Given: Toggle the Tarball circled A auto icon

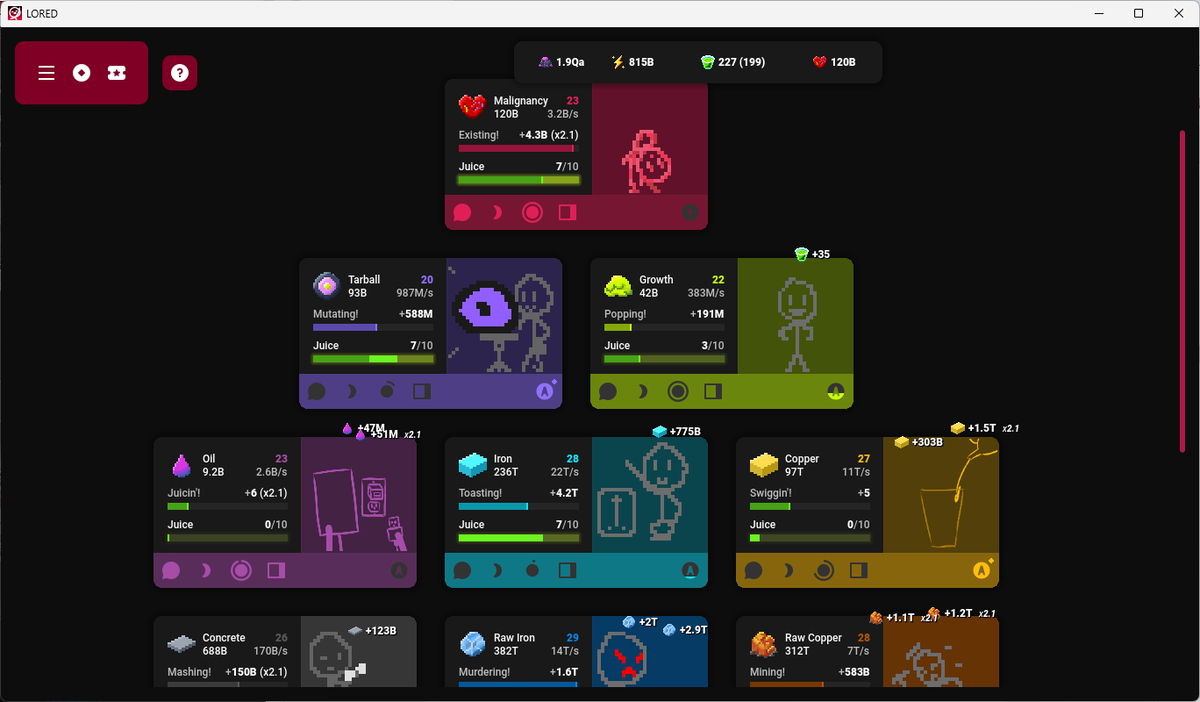Looking at the screenshot, I should point(545,390).
